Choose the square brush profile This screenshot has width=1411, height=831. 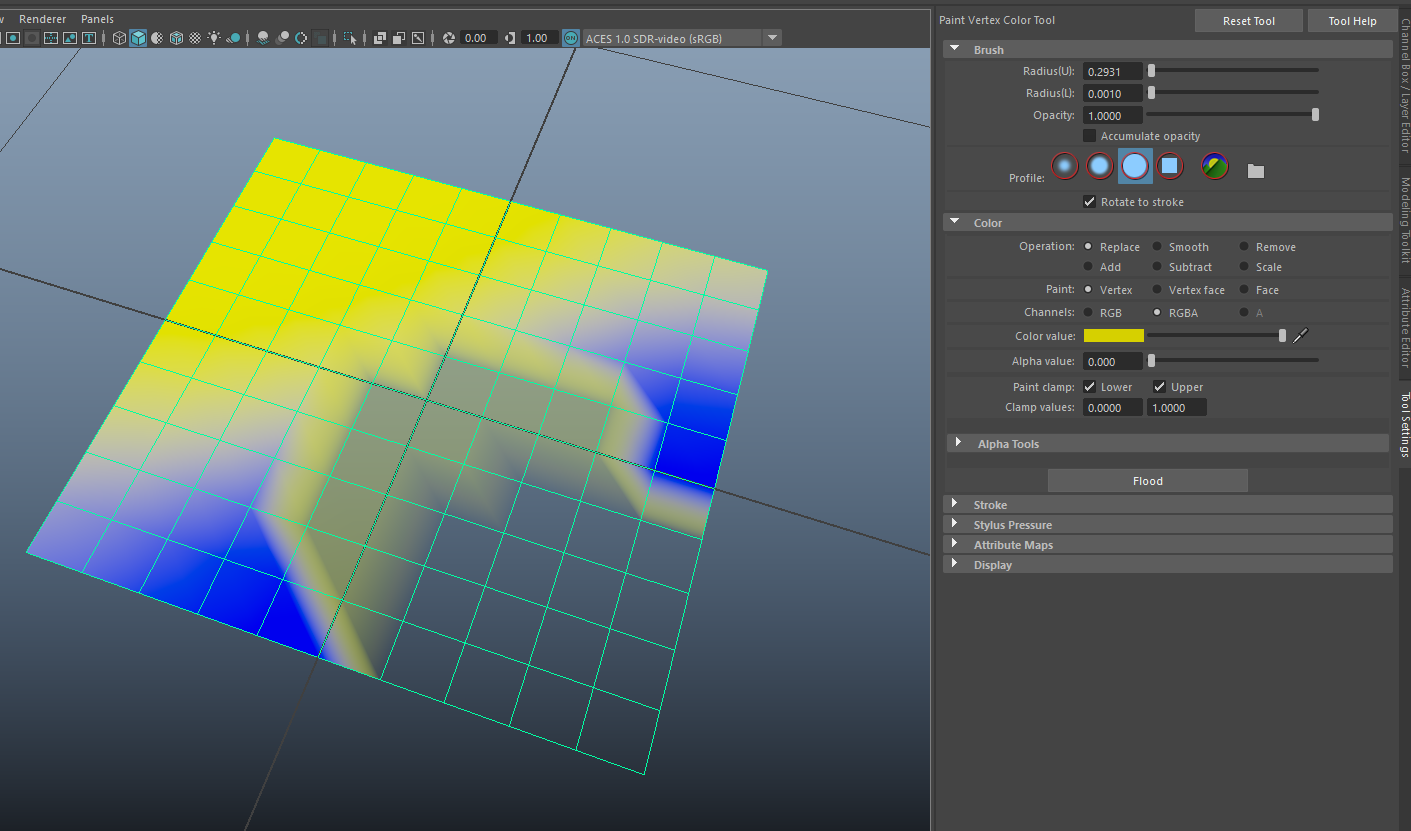1169,166
